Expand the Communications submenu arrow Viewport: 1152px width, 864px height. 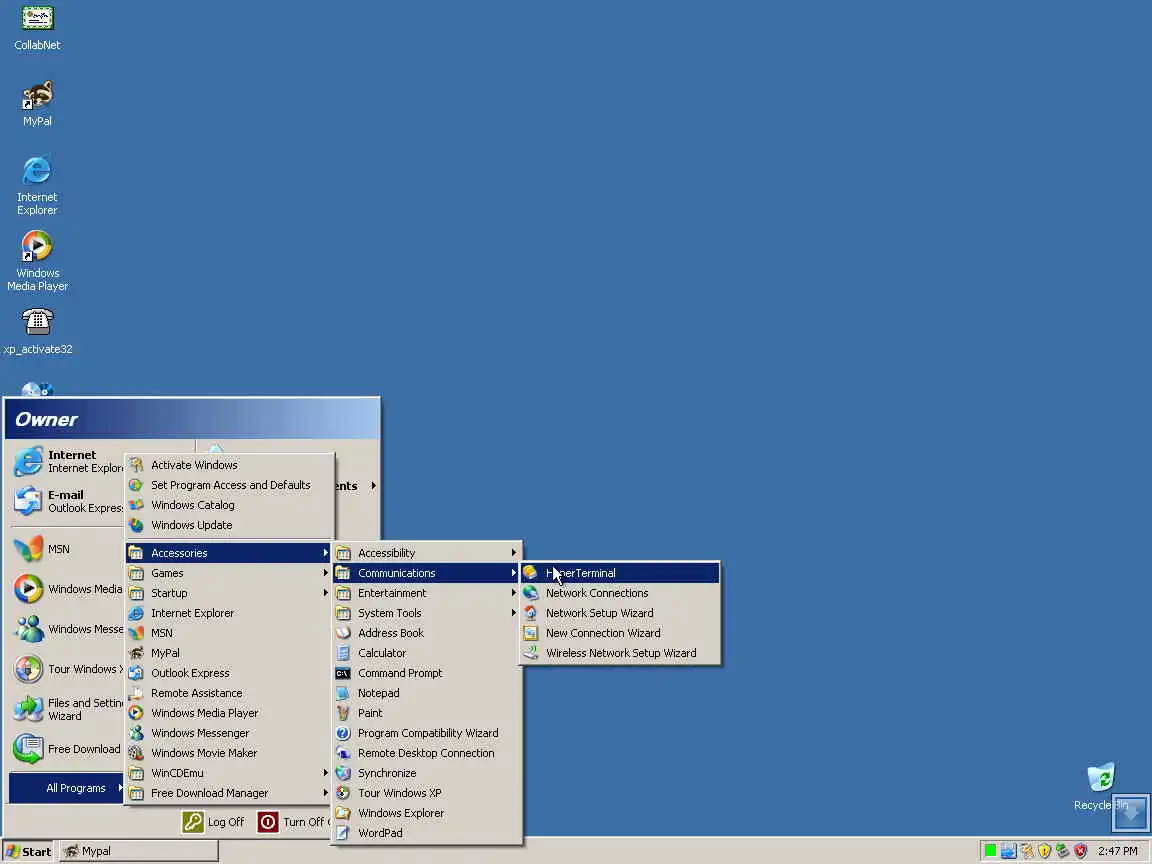tap(514, 573)
